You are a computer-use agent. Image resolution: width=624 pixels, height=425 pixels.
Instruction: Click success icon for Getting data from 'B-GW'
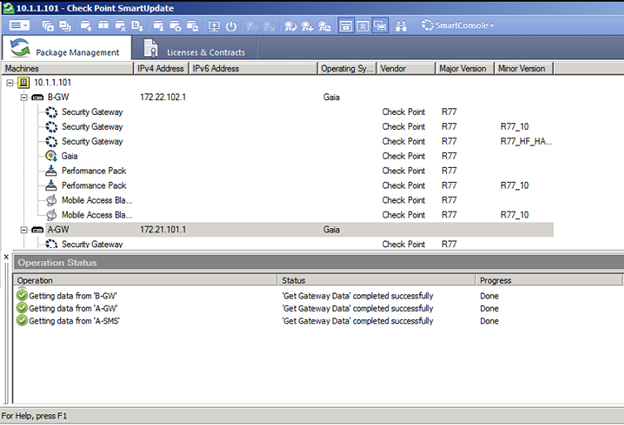pyautogui.click(x=22, y=295)
